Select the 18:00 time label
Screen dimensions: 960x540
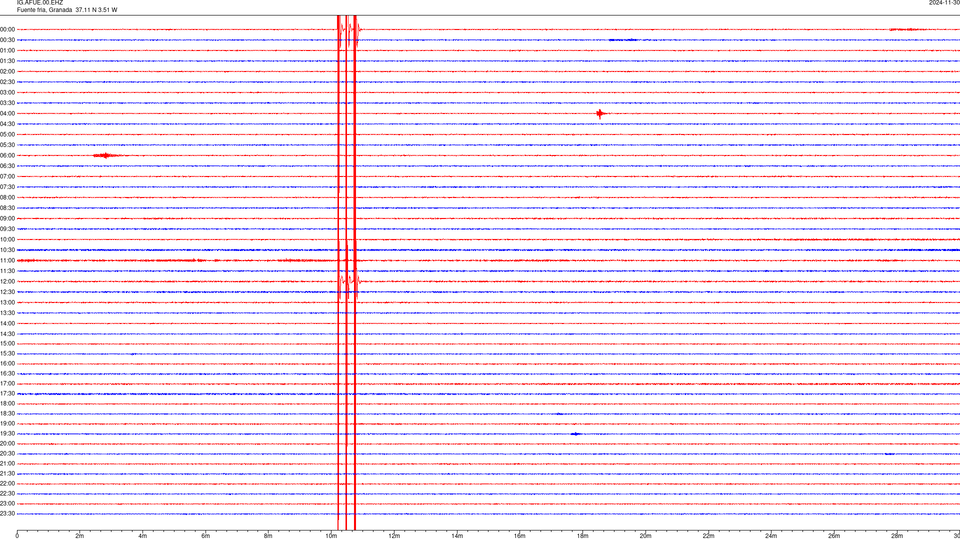click(7, 404)
